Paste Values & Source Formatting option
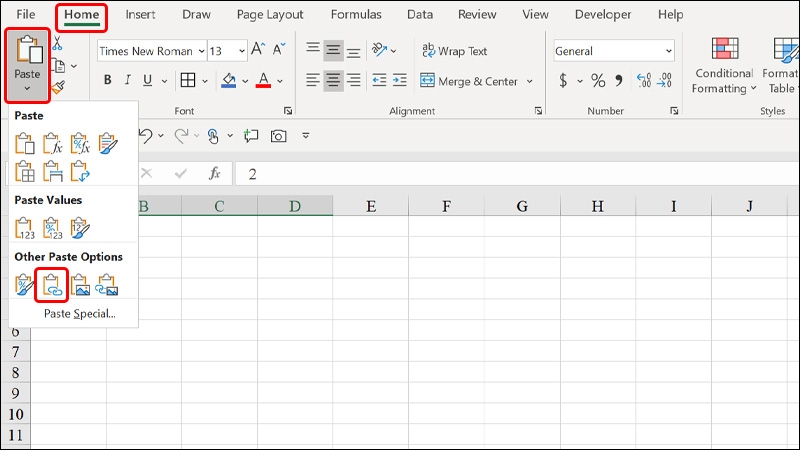Image resolution: width=800 pixels, height=450 pixels. (80, 229)
